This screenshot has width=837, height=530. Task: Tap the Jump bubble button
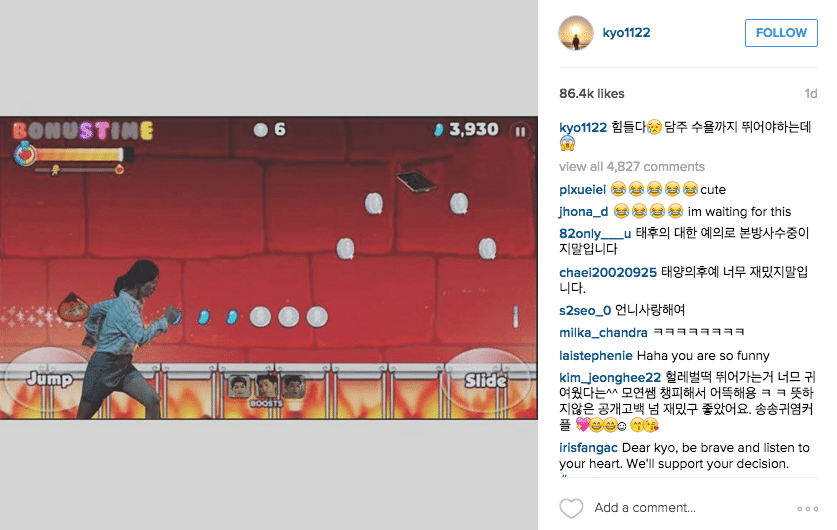(x=49, y=379)
